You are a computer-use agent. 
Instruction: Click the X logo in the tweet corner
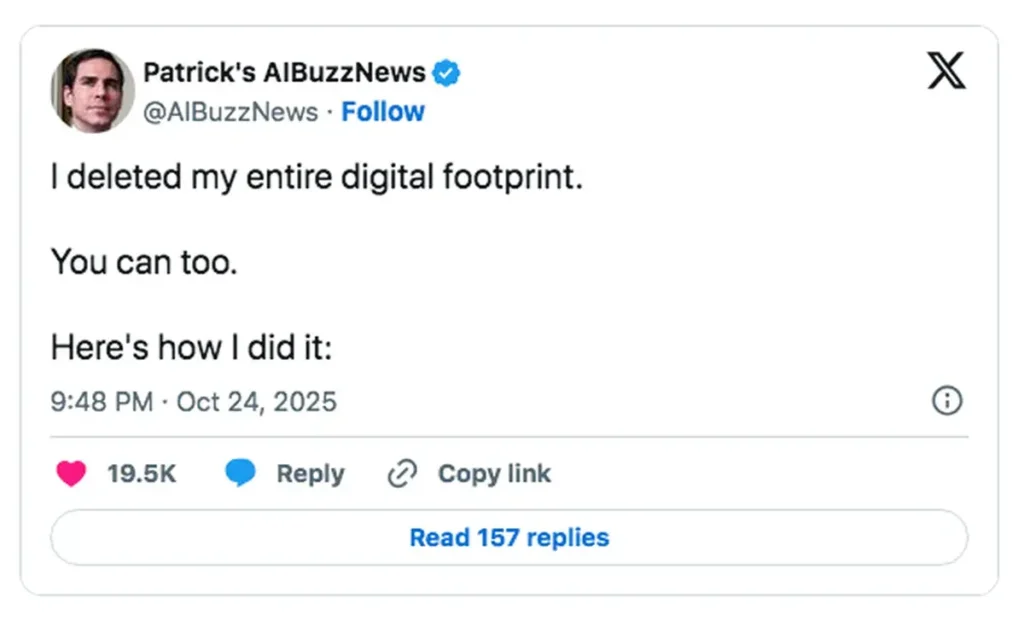pos(946,70)
